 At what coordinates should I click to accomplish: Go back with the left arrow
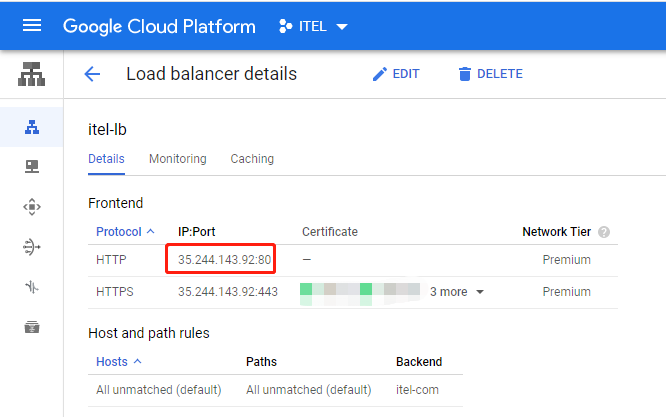tap(92, 74)
